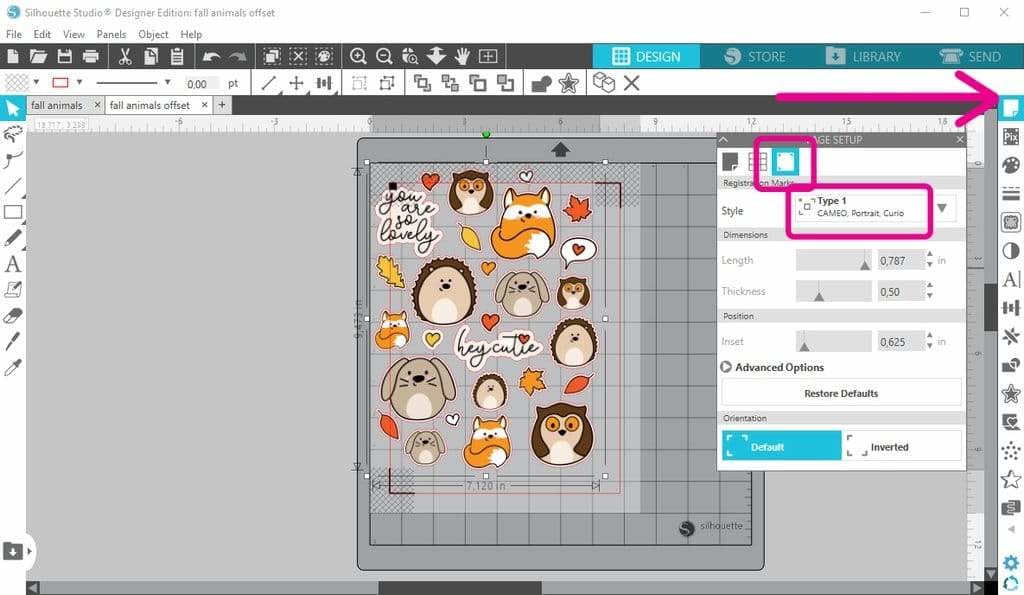Expand the Advanced Options section
This screenshot has height=595, width=1024.
726,367
